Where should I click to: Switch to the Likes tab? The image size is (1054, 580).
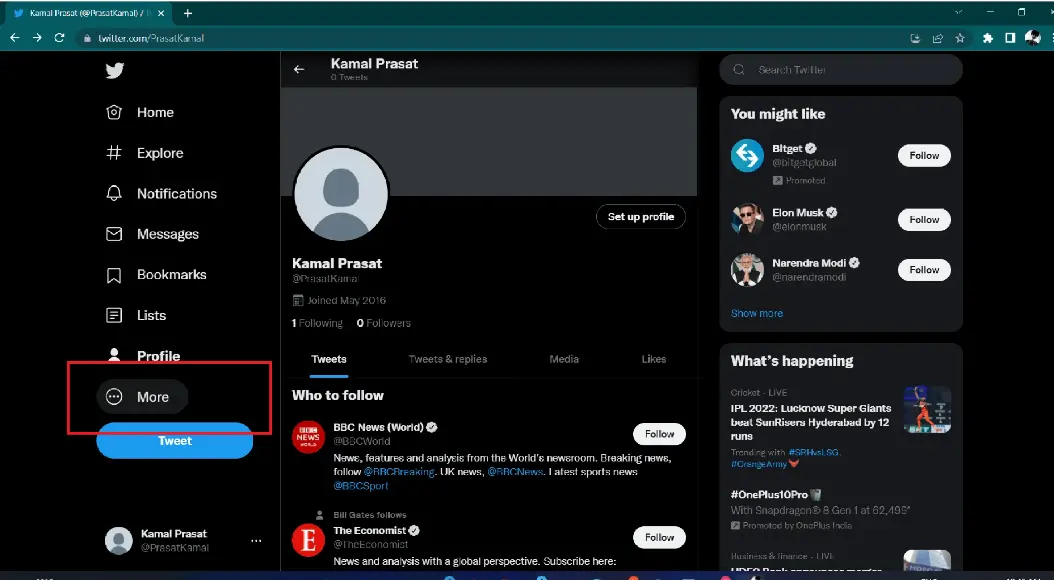(653, 360)
